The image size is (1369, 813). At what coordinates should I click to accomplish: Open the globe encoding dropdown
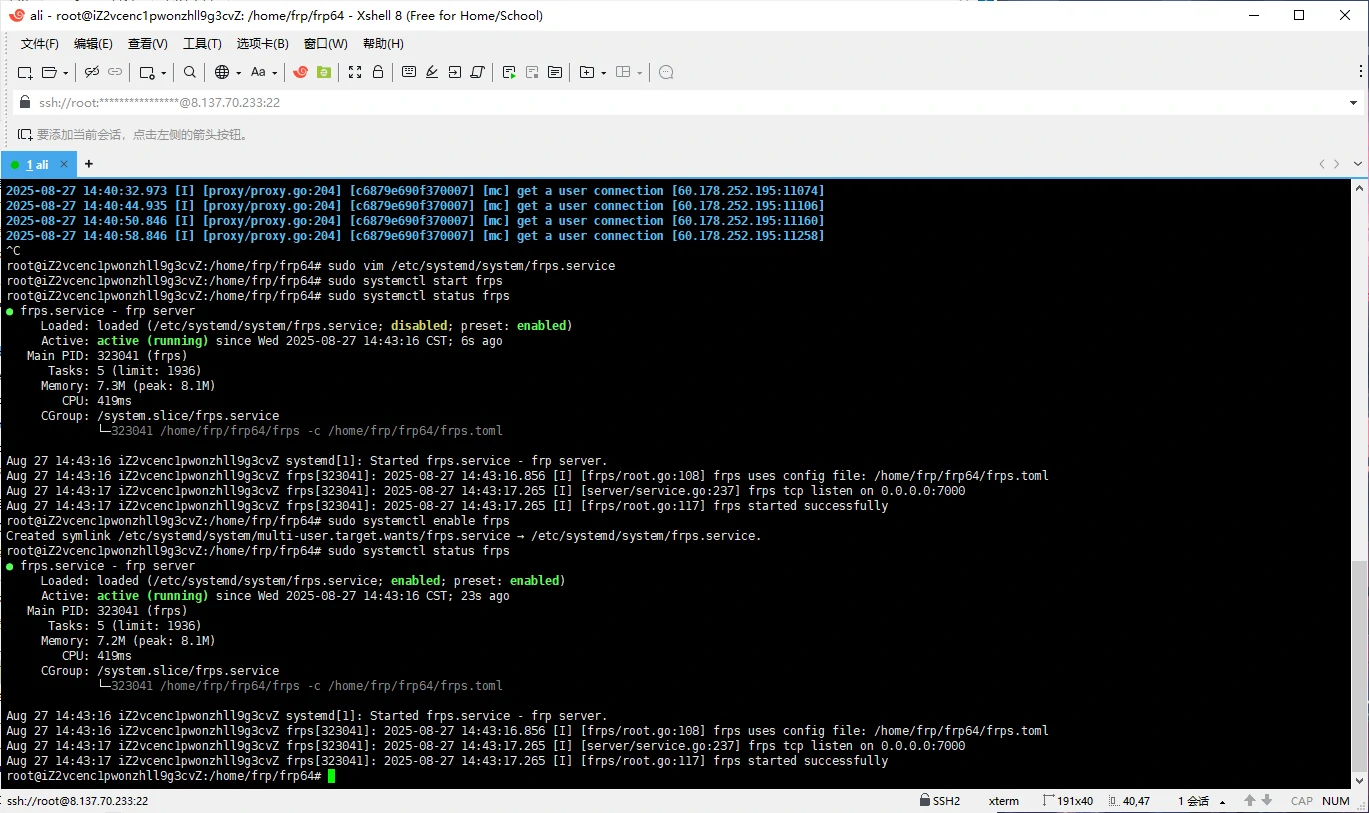[x=237, y=73]
